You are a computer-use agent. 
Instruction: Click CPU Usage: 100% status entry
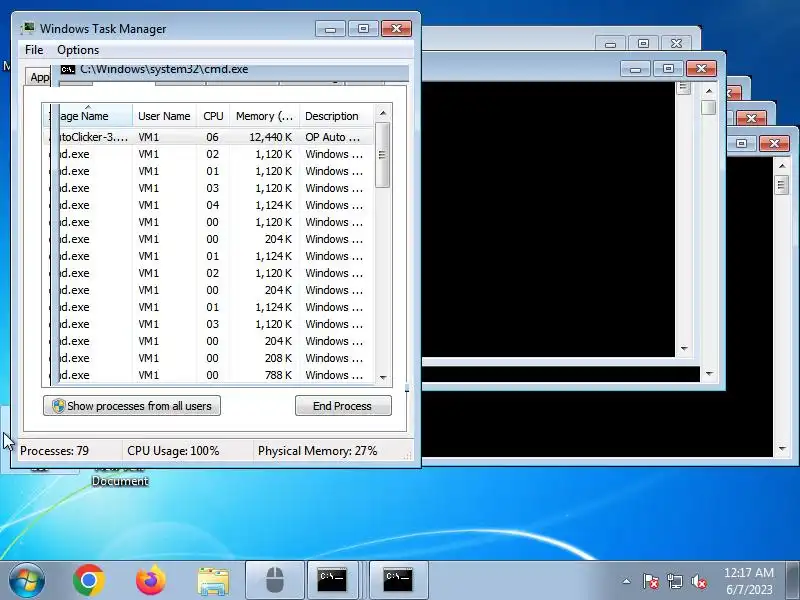173,451
